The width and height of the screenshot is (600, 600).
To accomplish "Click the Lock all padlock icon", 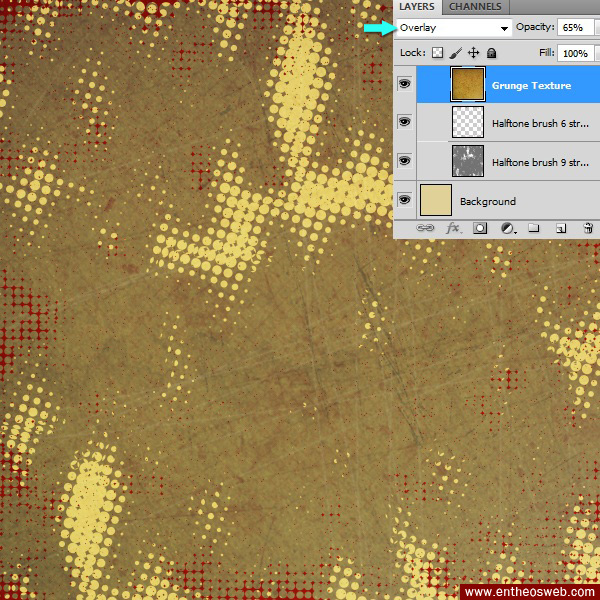I will pos(491,53).
